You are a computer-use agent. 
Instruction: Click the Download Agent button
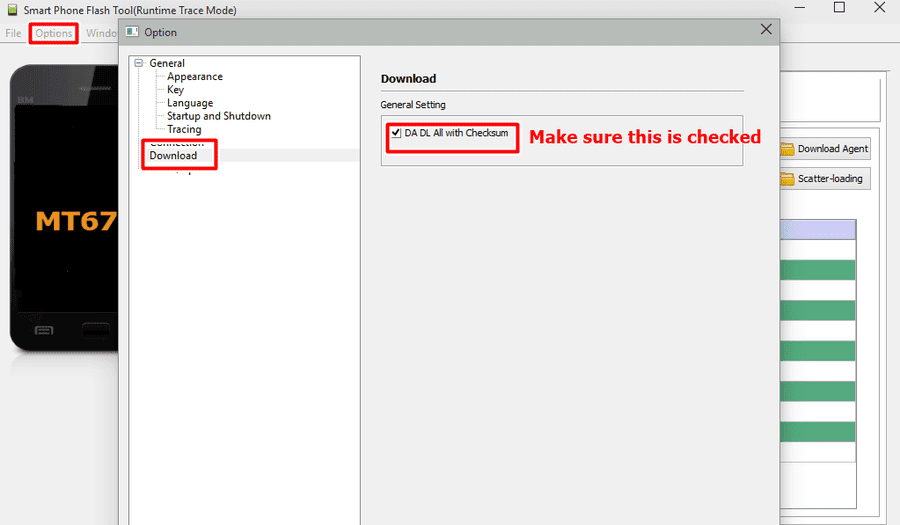click(825, 149)
